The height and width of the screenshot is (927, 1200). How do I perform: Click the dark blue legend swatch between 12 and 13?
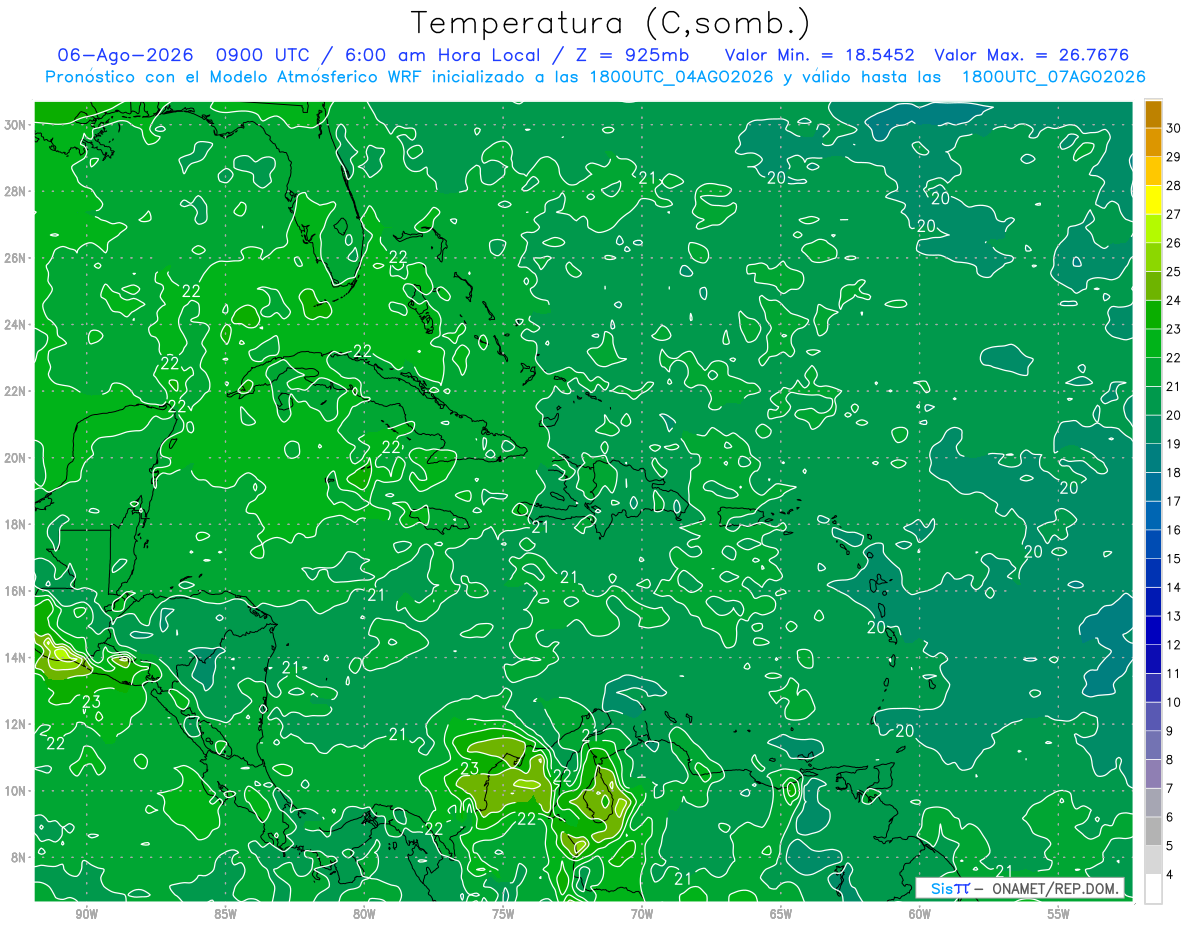pos(1153,630)
